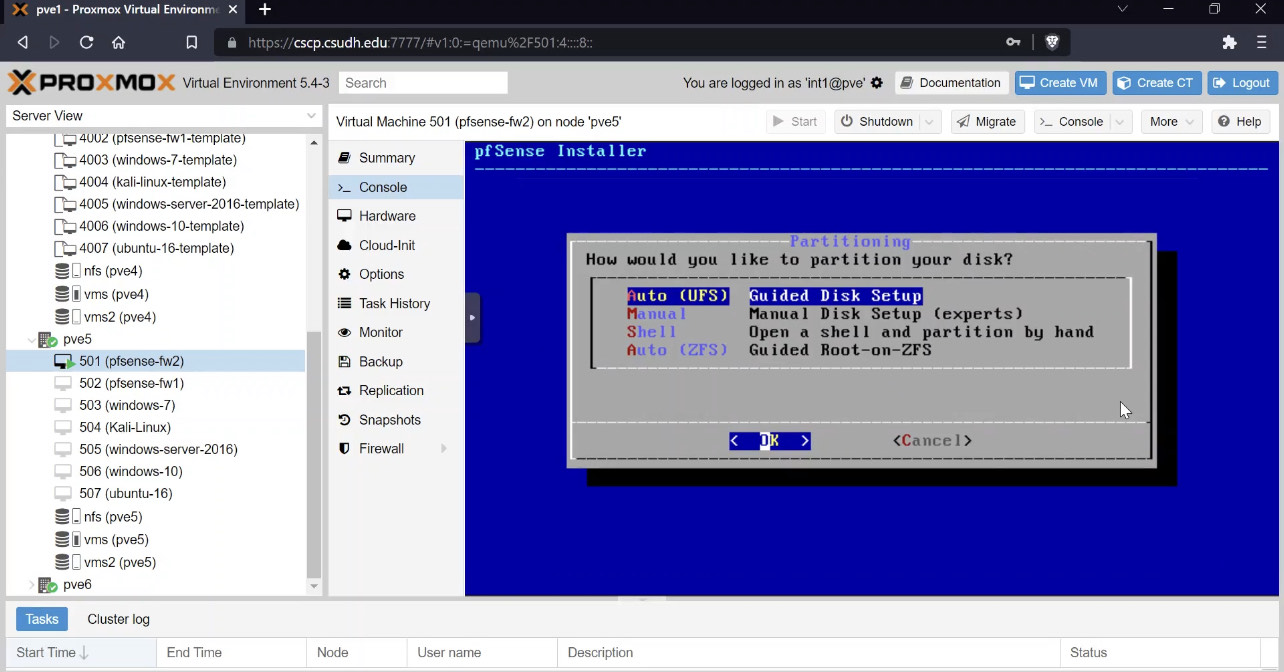Screen dimensions: 1284x672
Task: Open the Hardware menu item
Action: pos(387,216)
